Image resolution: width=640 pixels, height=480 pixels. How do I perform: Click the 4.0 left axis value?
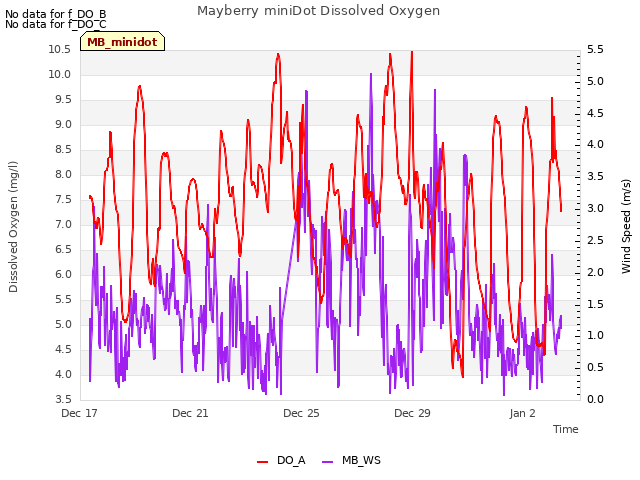pos(63,374)
